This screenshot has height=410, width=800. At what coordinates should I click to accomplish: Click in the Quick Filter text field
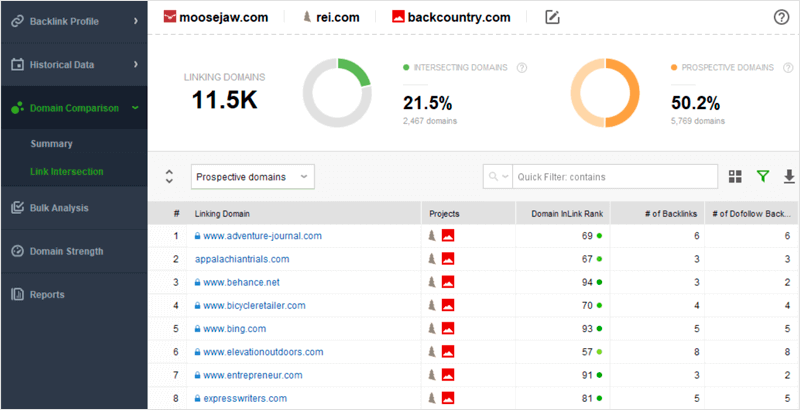(612, 177)
